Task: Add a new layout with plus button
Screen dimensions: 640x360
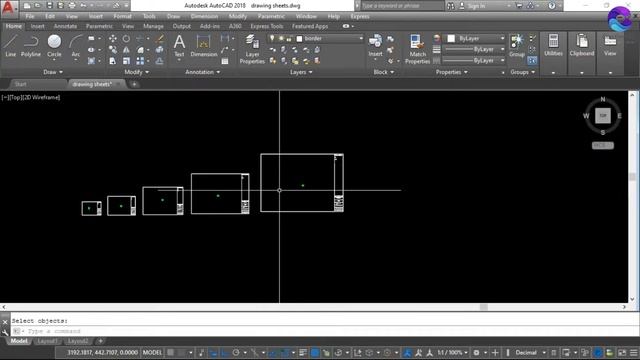Action: 100,341
